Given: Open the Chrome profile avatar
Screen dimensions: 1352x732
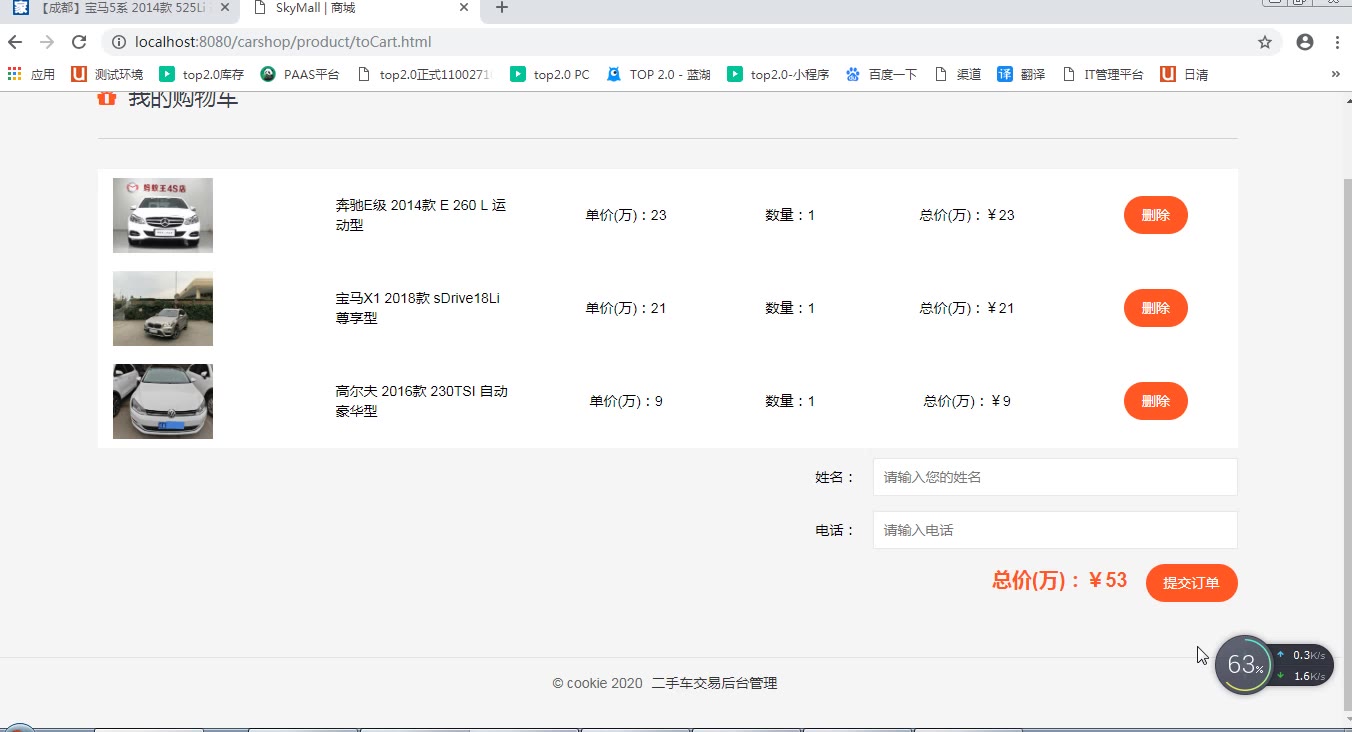Looking at the screenshot, I should pyautogui.click(x=1305, y=42).
